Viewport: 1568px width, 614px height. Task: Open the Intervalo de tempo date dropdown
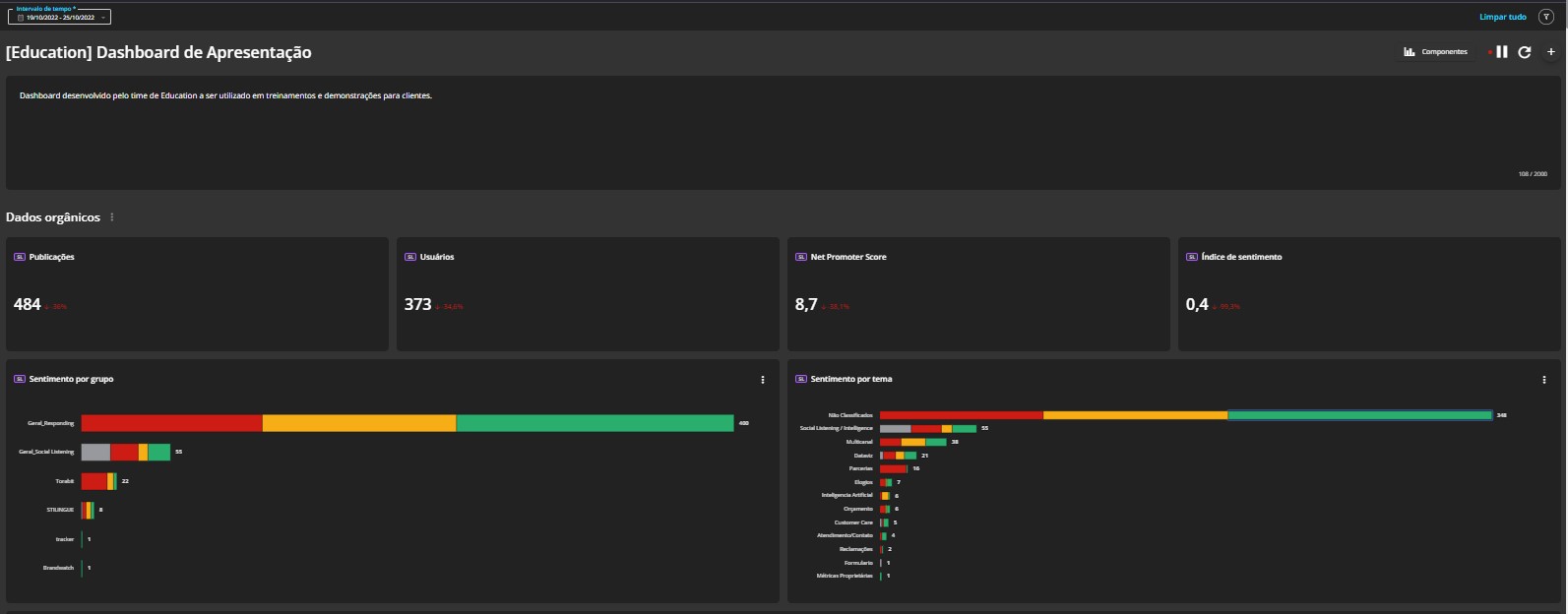(x=60, y=17)
